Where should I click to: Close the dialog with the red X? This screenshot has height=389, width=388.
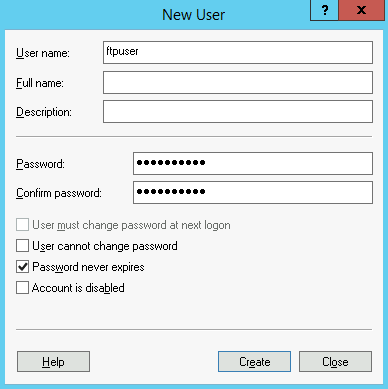[x=361, y=10]
